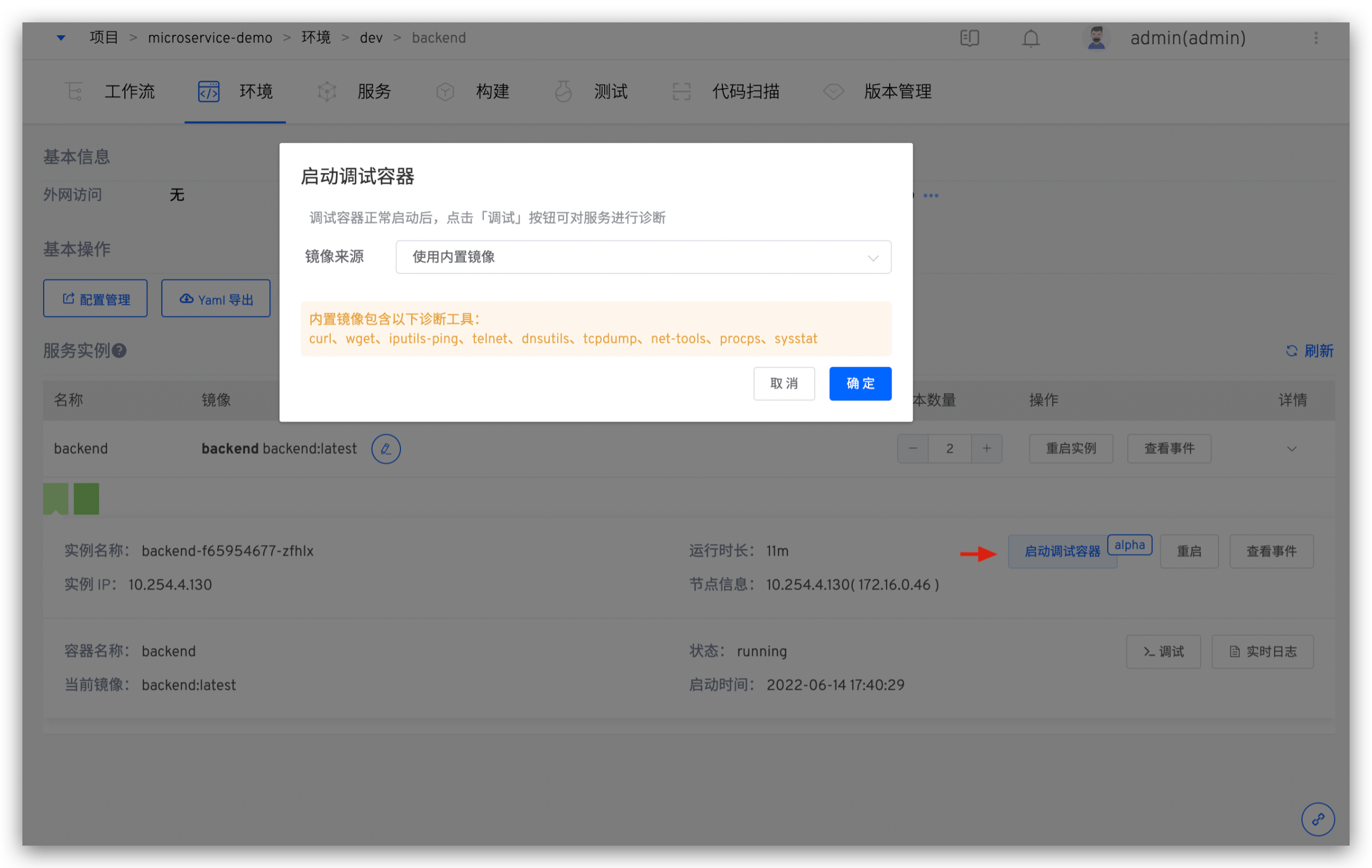Switch to the 工作流 tab
Screen dimensions: 1372x868
(130, 91)
